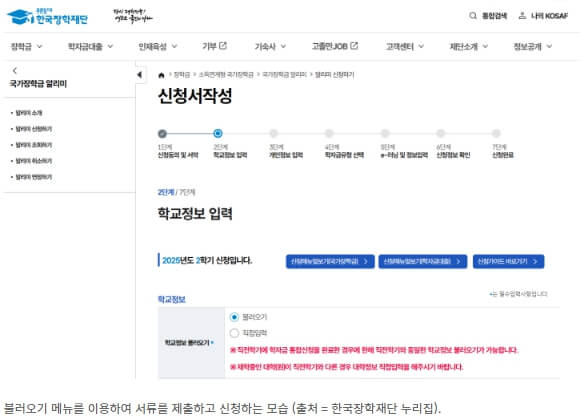
Task: Expand the 장학금 navigation menu
Action: coord(27,47)
